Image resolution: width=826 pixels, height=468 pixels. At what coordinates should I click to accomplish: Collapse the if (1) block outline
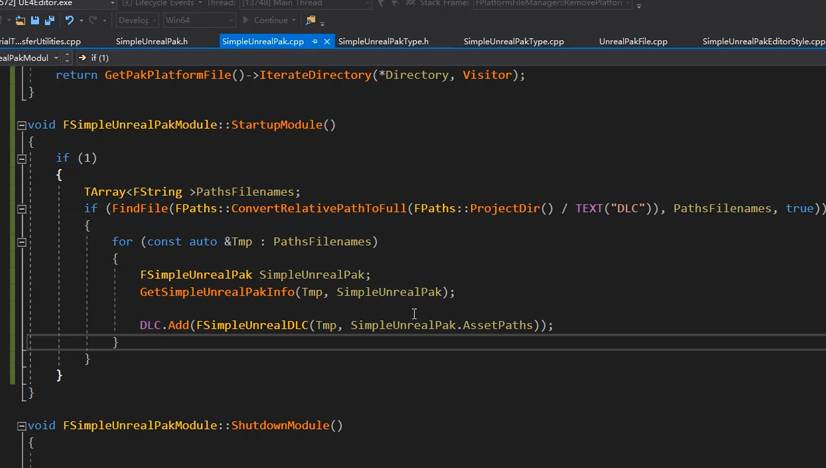(x=22, y=159)
